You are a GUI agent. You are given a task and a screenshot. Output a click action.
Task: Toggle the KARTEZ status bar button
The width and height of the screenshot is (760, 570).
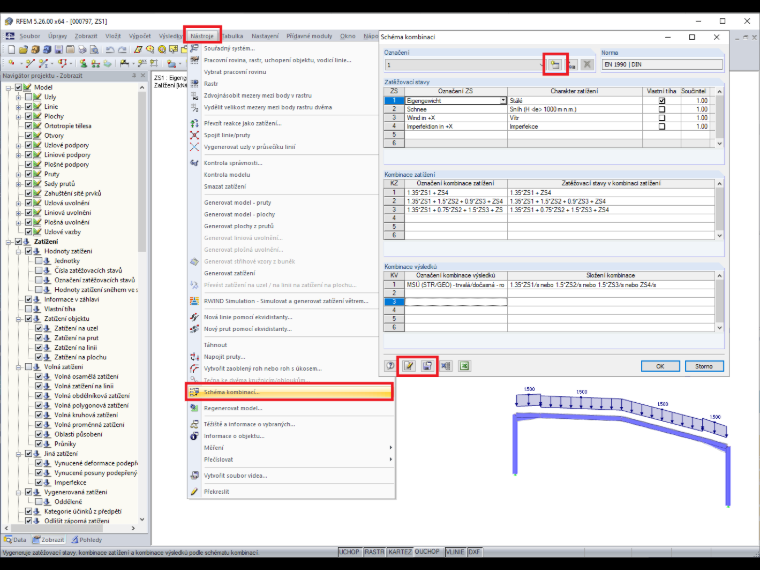(400, 552)
